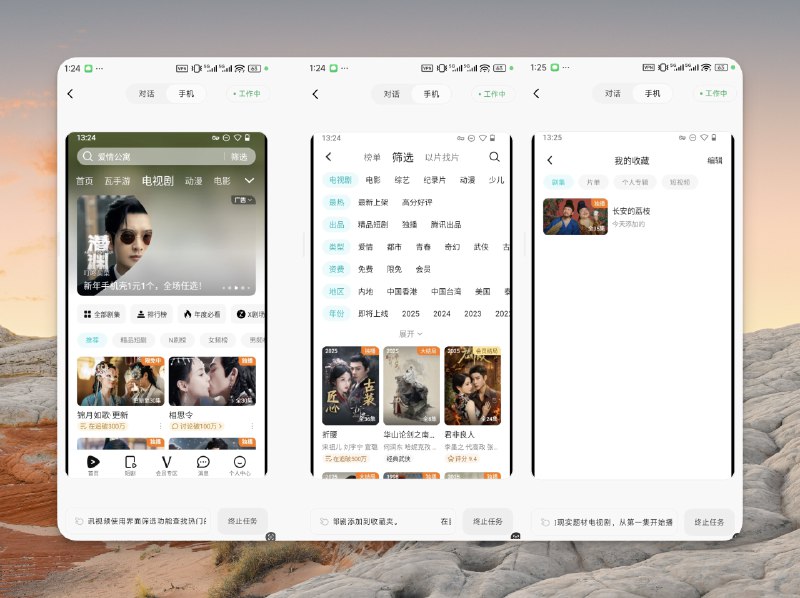Click the banner carousel page indicator dots
The width and height of the screenshot is (800, 598).
pos(236,288)
